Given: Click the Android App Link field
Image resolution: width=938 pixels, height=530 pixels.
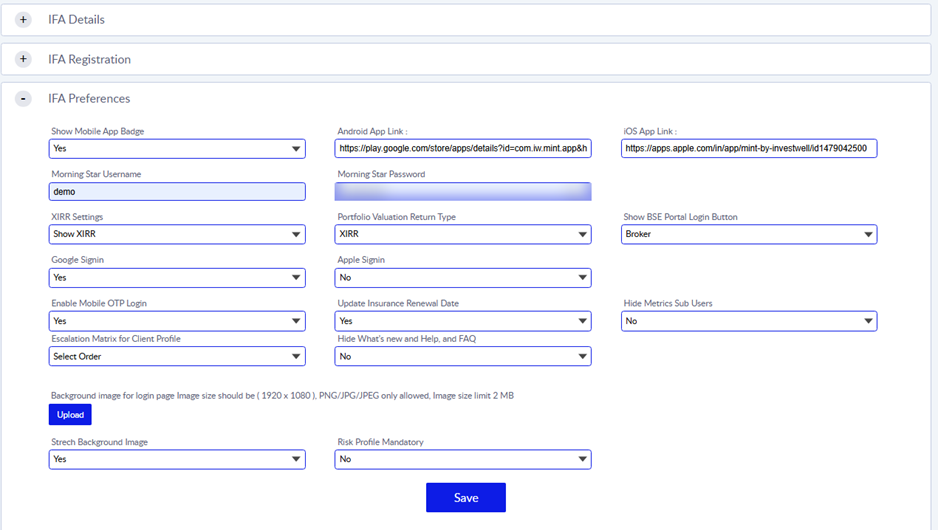Looking at the screenshot, I should (463, 148).
